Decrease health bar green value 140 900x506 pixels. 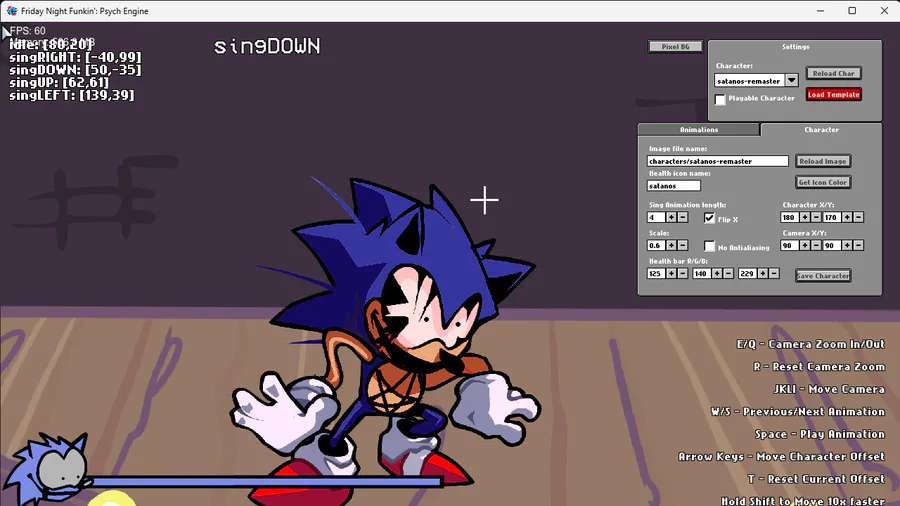(x=728, y=274)
